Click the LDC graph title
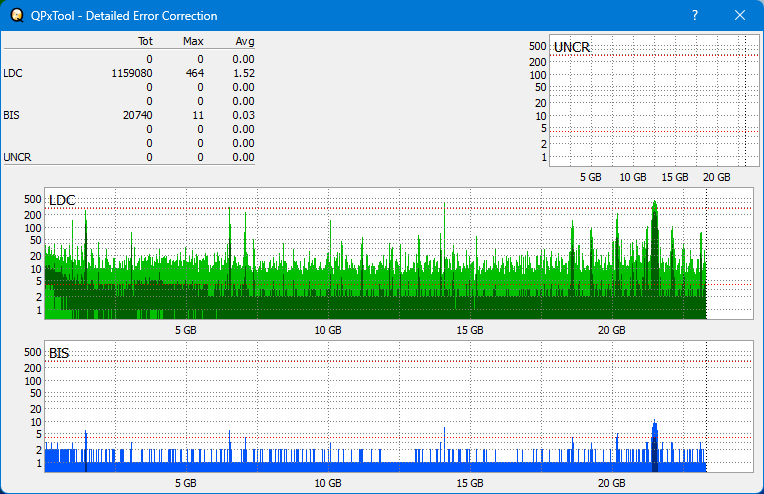This screenshot has width=764, height=494. point(62,200)
